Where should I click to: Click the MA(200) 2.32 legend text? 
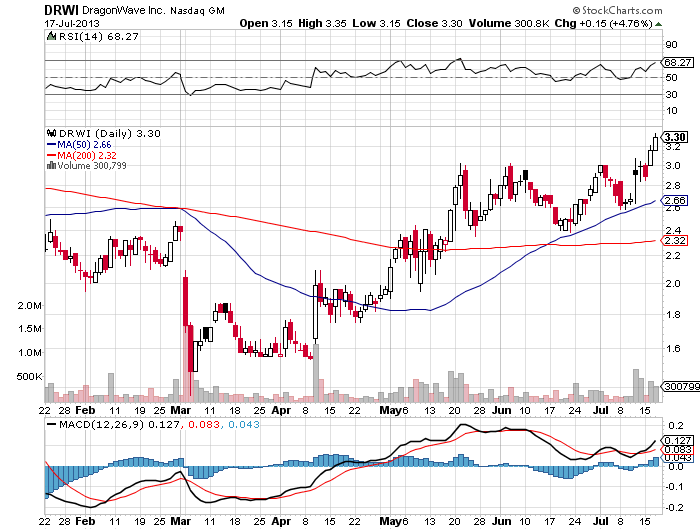(x=87, y=155)
